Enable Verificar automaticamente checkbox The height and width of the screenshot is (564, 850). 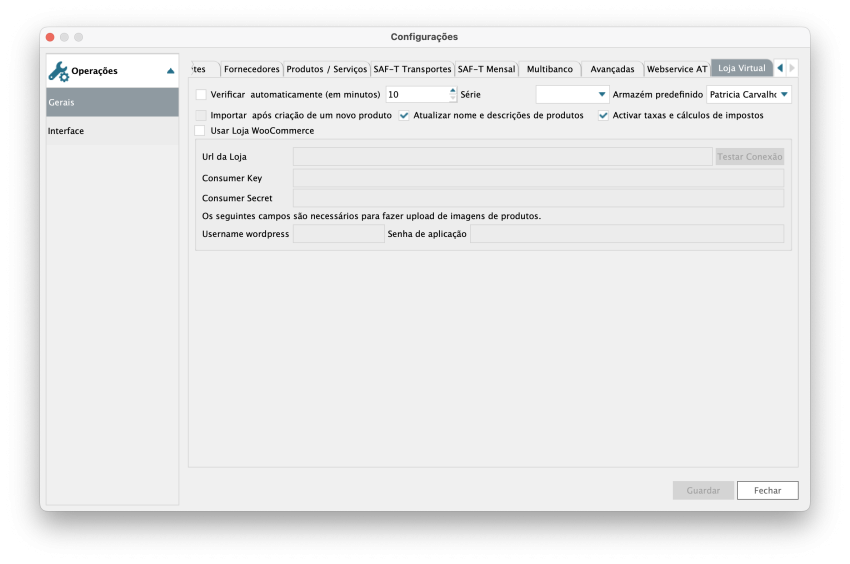click(201, 95)
